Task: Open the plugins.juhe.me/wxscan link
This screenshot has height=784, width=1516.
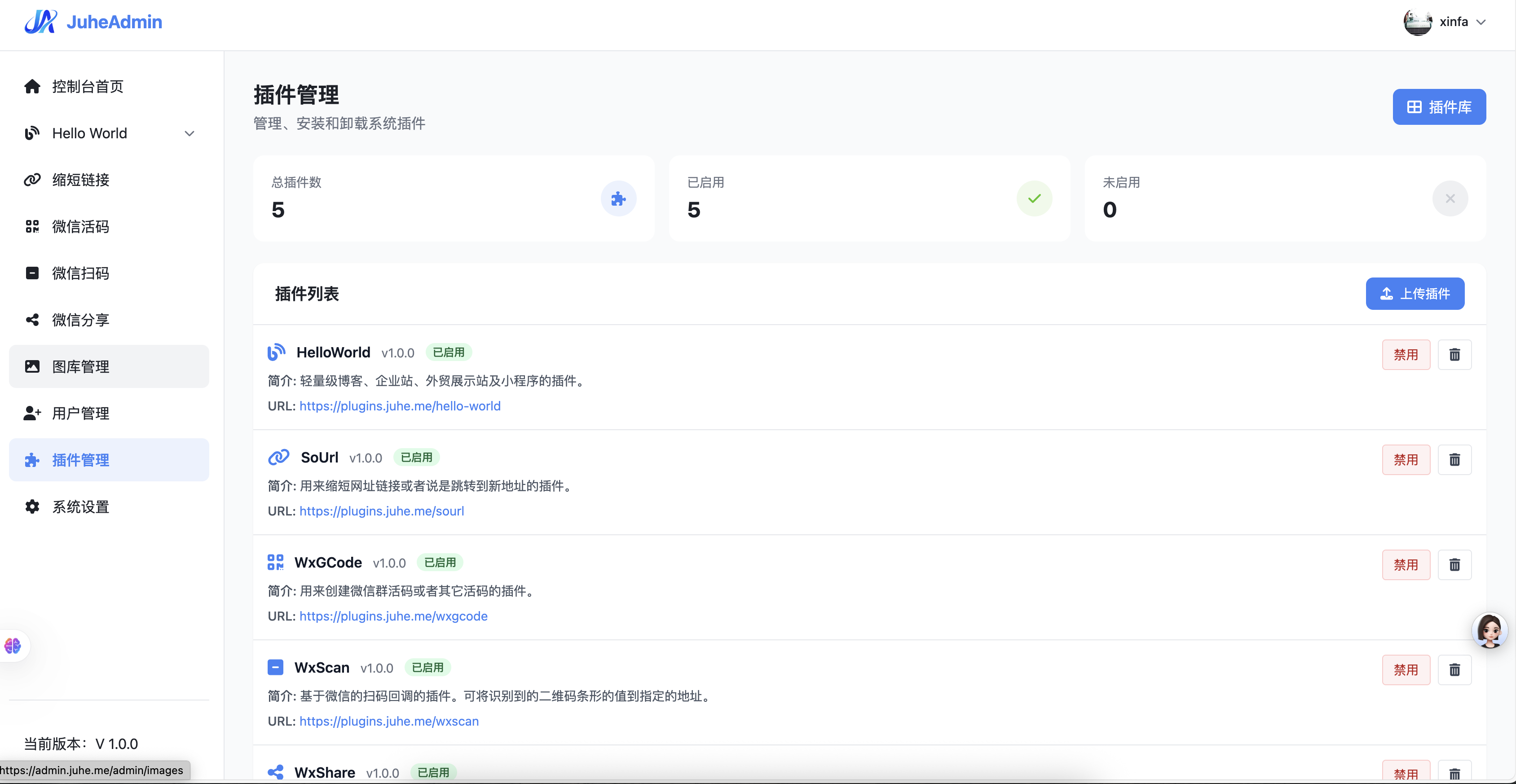Action: pos(389,721)
